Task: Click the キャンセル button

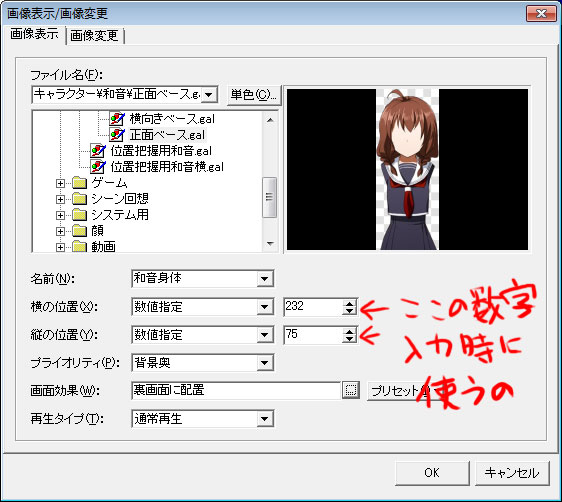Action: [x=512, y=473]
